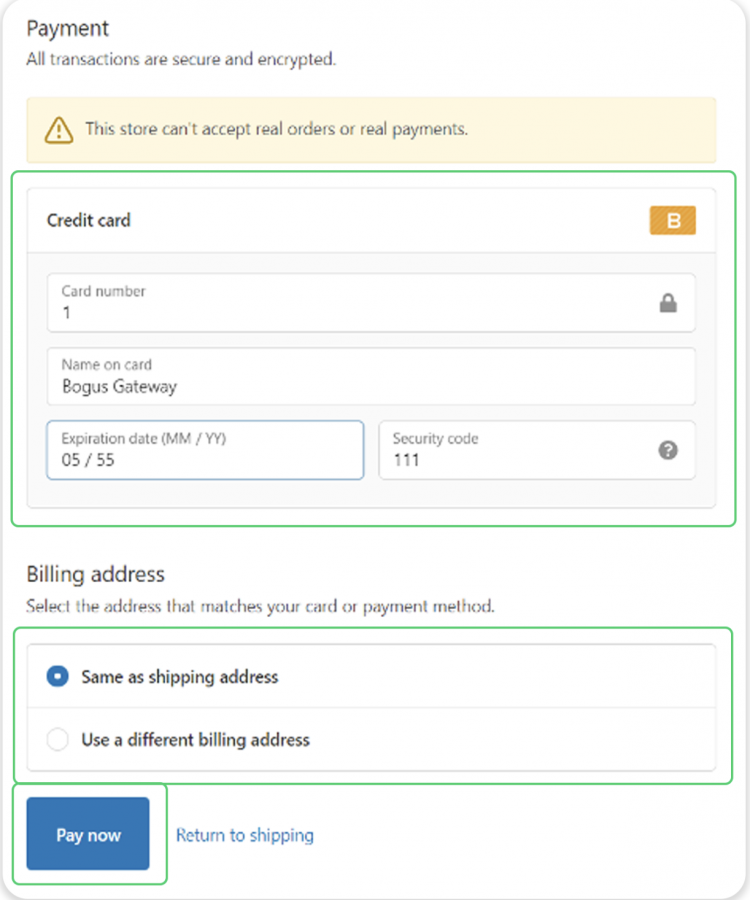Screen dimensions: 750x900
Task: Click the Credit card header row
Action: [371, 220]
